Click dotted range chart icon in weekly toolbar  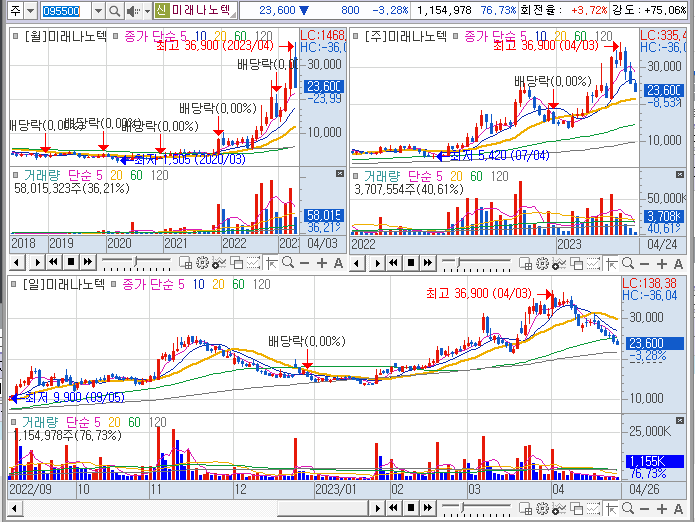(593, 264)
